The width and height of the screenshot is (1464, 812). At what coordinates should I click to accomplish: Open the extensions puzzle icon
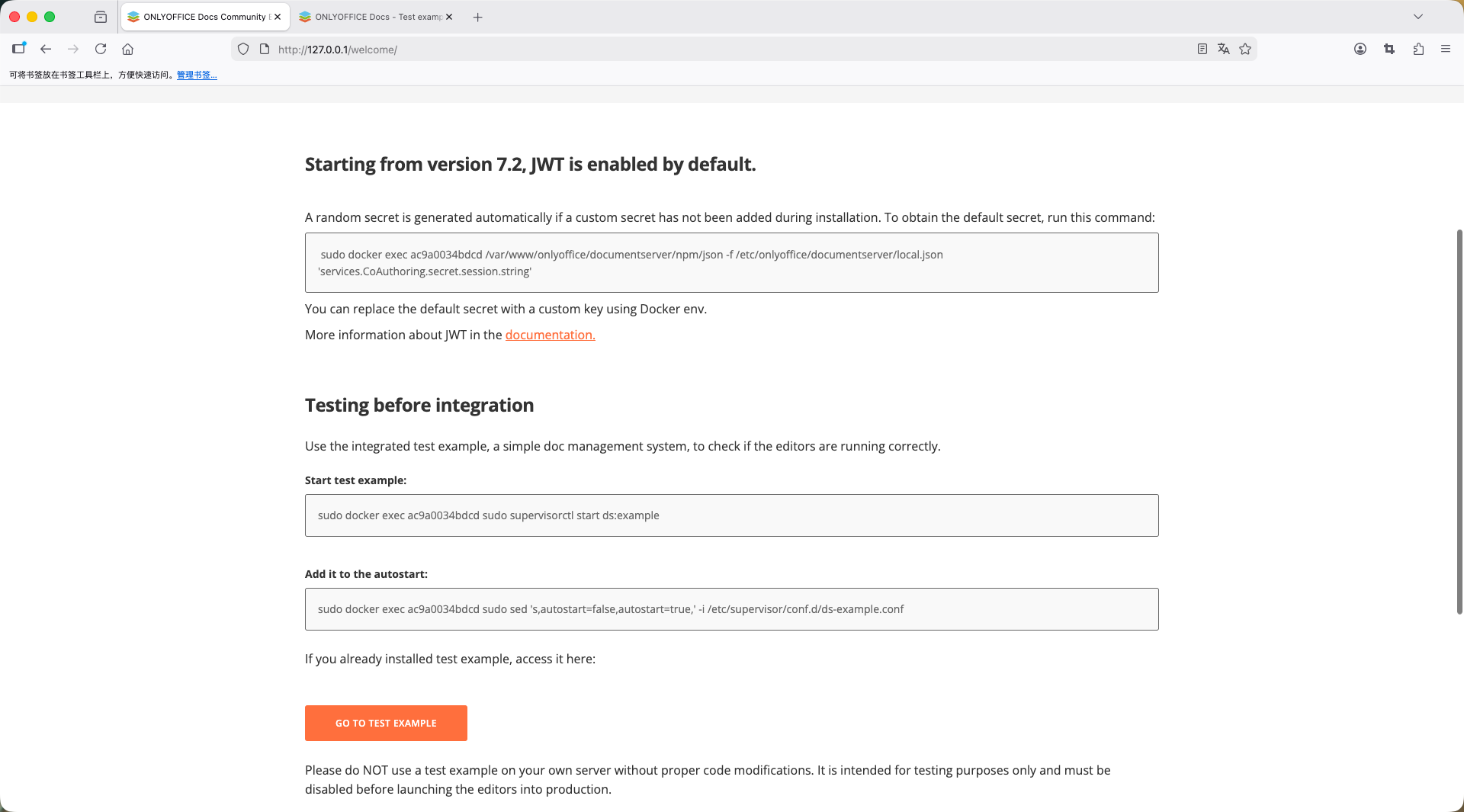(x=1418, y=49)
